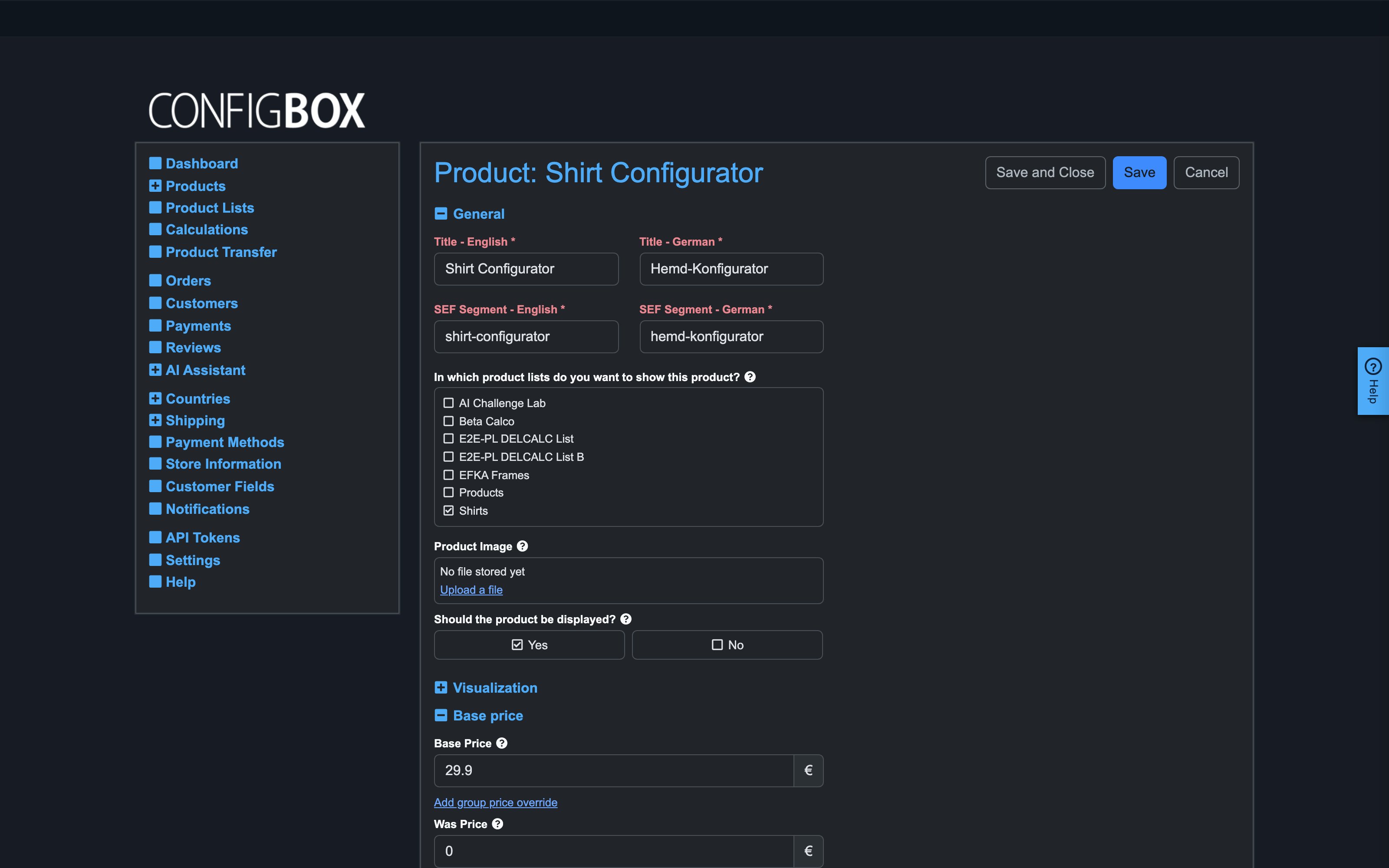Click the Save and Close button
The image size is (1389, 868).
pyautogui.click(x=1045, y=172)
